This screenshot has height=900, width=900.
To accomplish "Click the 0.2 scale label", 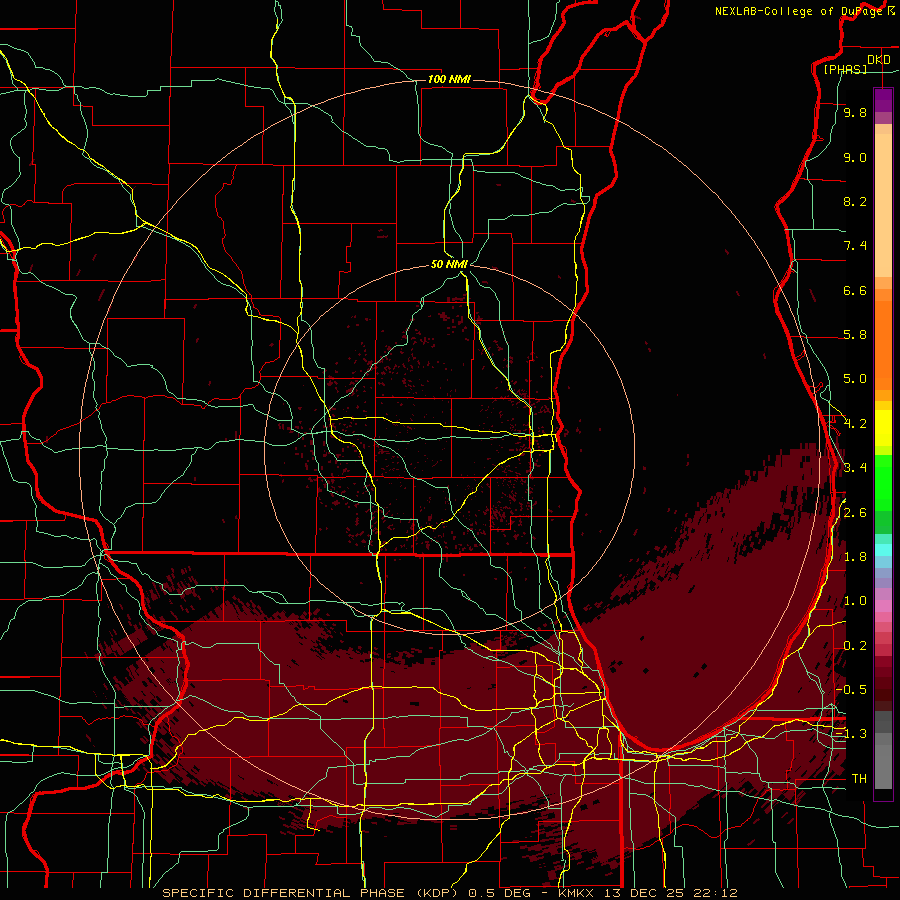I will [855, 646].
